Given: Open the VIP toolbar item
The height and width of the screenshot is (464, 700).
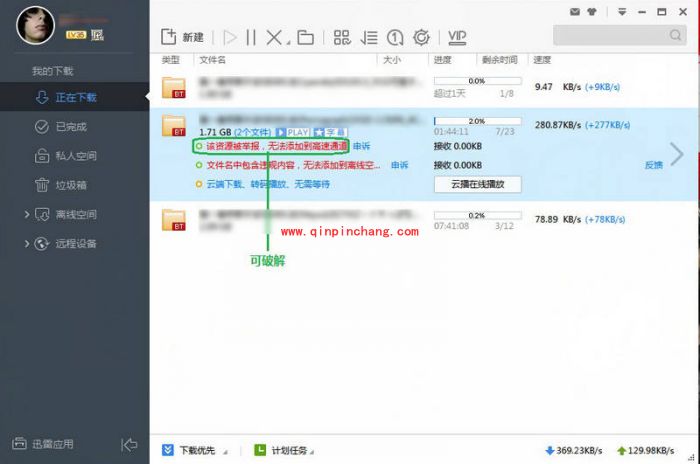Looking at the screenshot, I should 457,38.
